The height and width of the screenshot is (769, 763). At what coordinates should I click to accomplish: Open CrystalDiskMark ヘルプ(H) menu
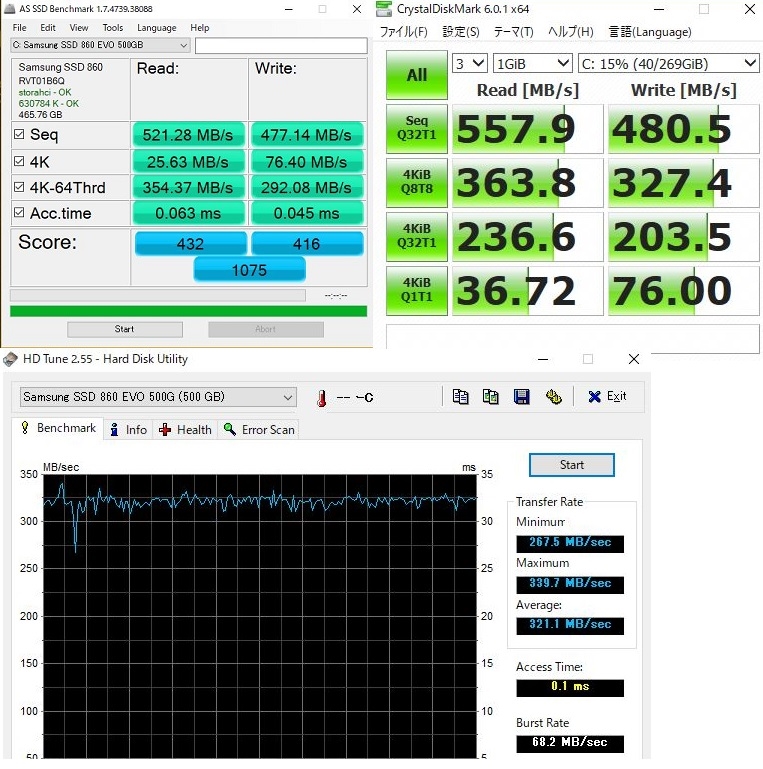pyautogui.click(x=571, y=32)
